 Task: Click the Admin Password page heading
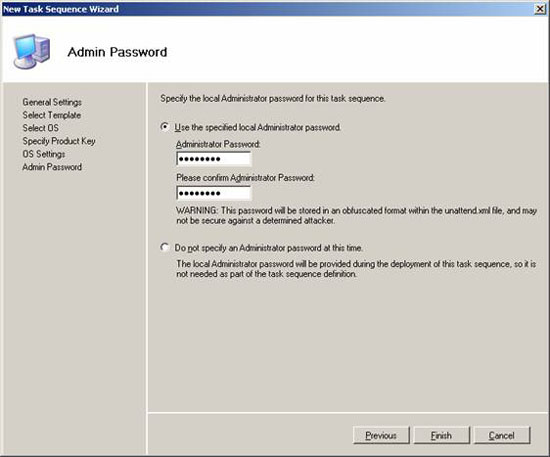click(x=117, y=52)
